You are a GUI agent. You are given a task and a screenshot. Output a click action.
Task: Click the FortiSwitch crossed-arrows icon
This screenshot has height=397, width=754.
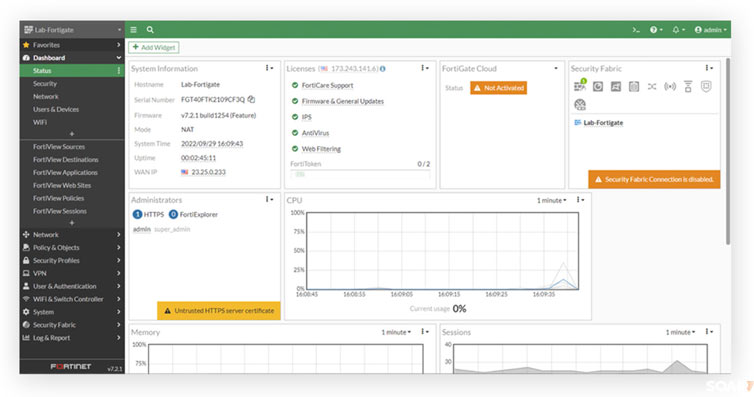pyautogui.click(x=652, y=87)
